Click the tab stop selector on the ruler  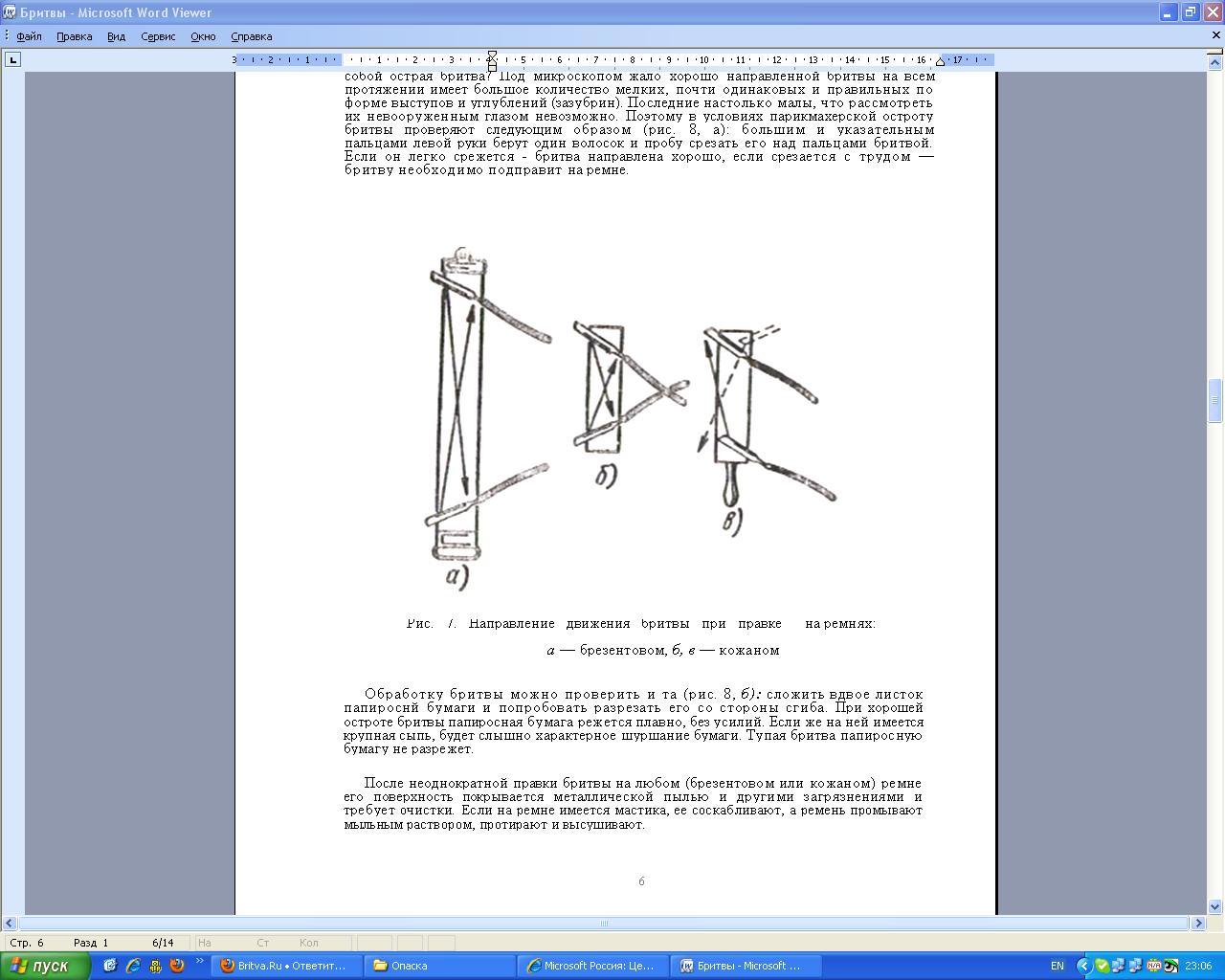pos(12,59)
